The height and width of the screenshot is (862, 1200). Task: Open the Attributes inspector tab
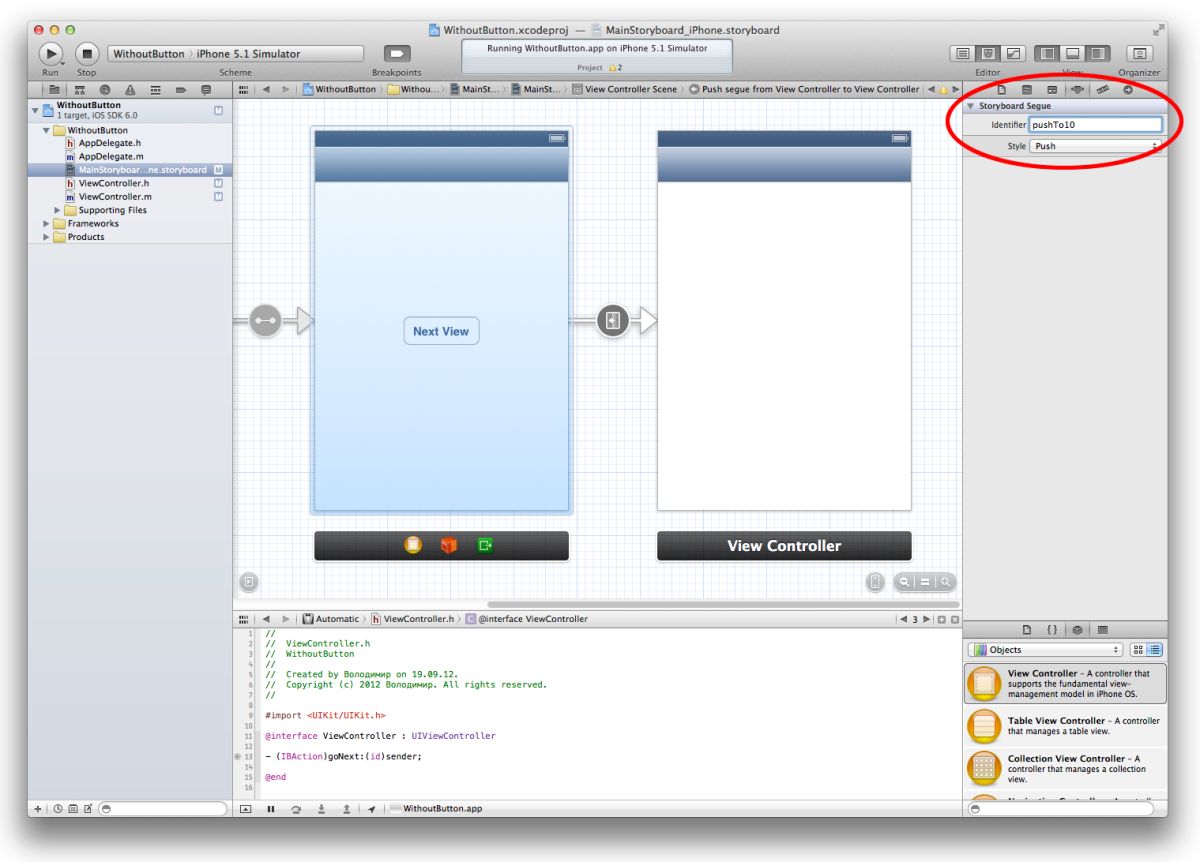1078,89
